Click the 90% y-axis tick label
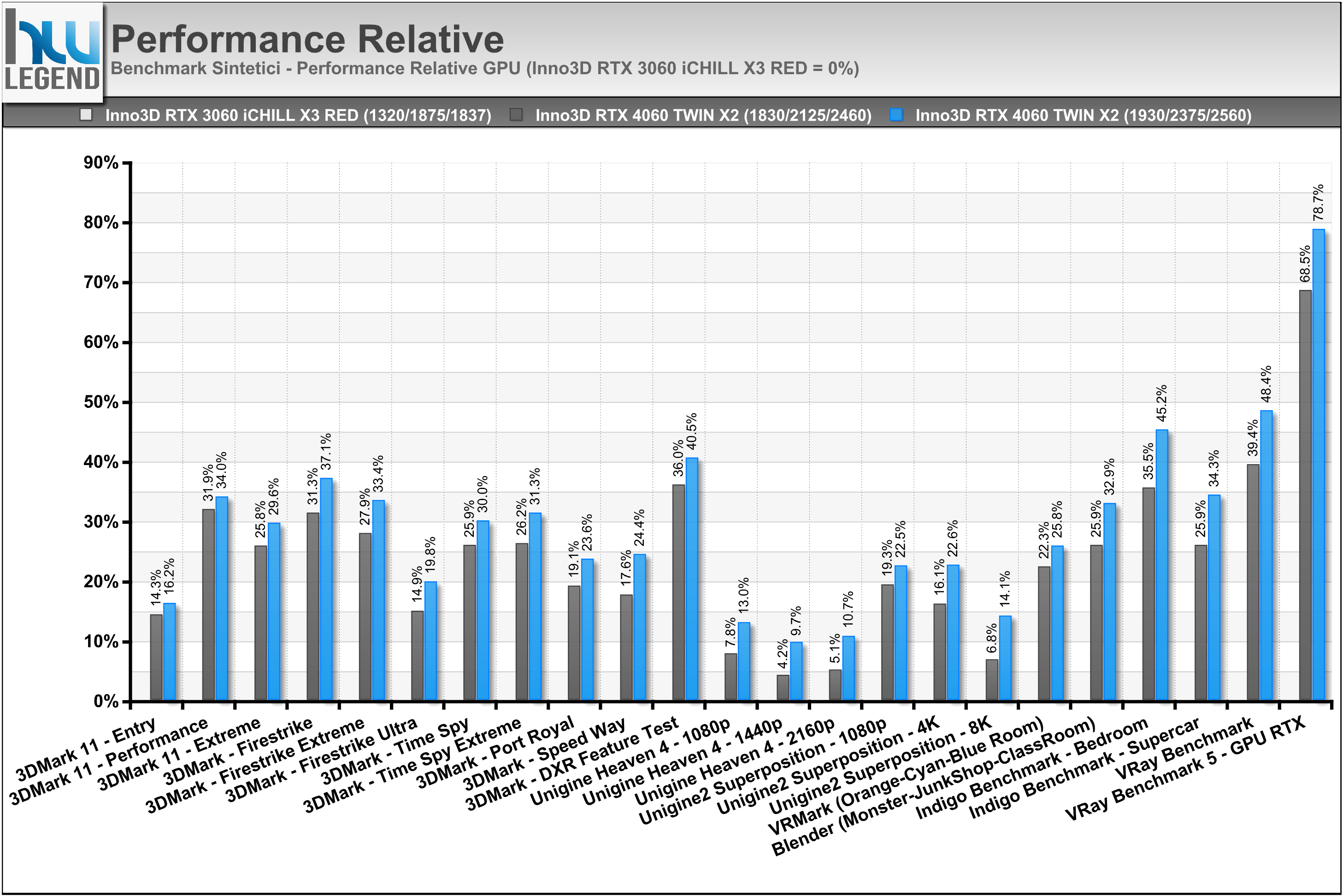This screenshot has width=1343, height=896. (101, 163)
